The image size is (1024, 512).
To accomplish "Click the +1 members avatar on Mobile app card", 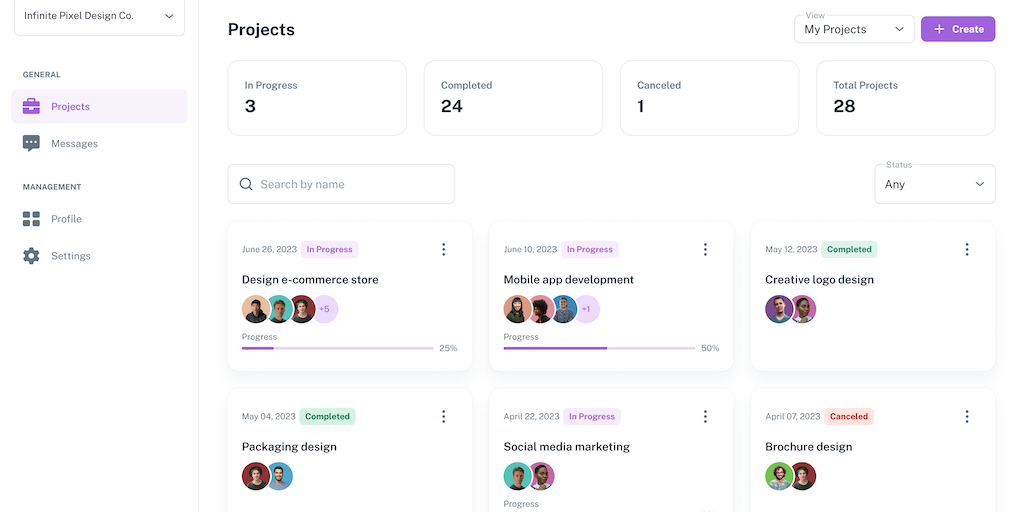I will pyautogui.click(x=586, y=310).
